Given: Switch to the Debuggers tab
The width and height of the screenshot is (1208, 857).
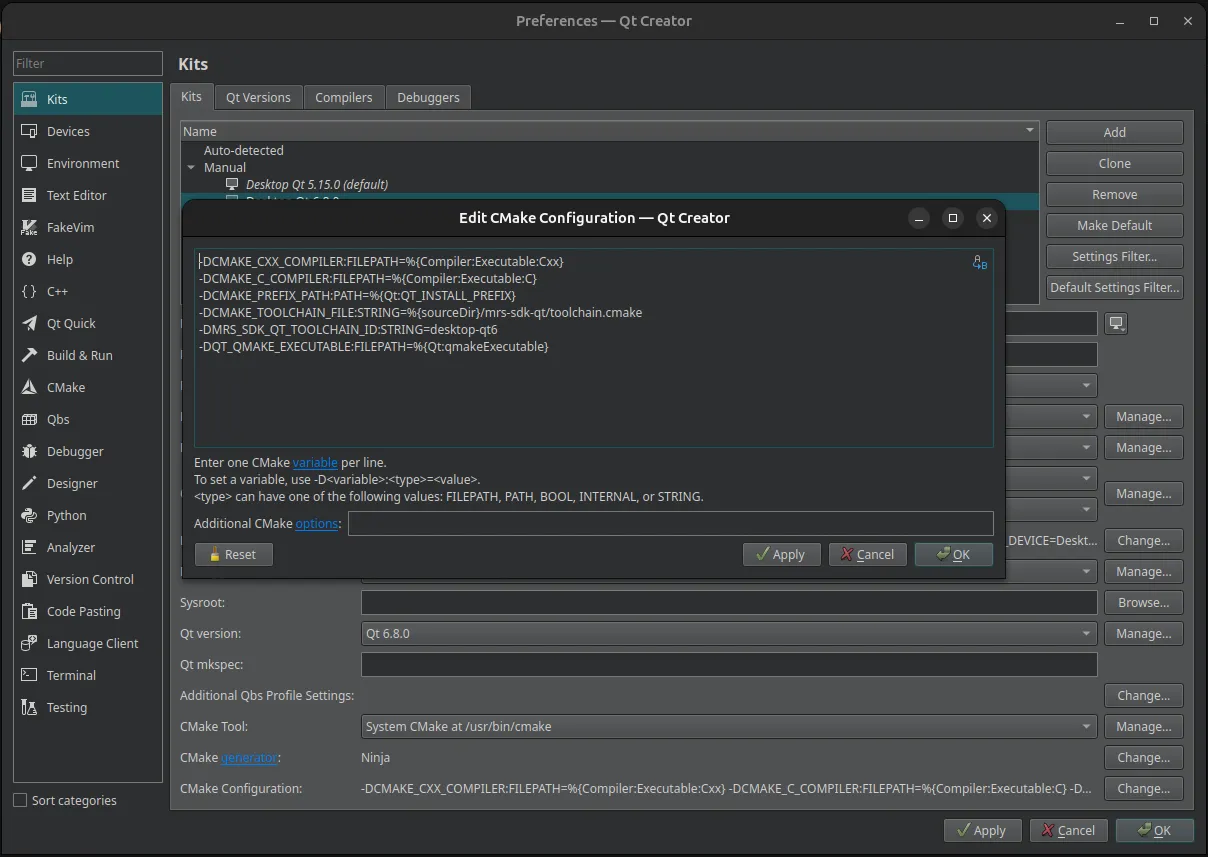Looking at the screenshot, I should [428, 97].
